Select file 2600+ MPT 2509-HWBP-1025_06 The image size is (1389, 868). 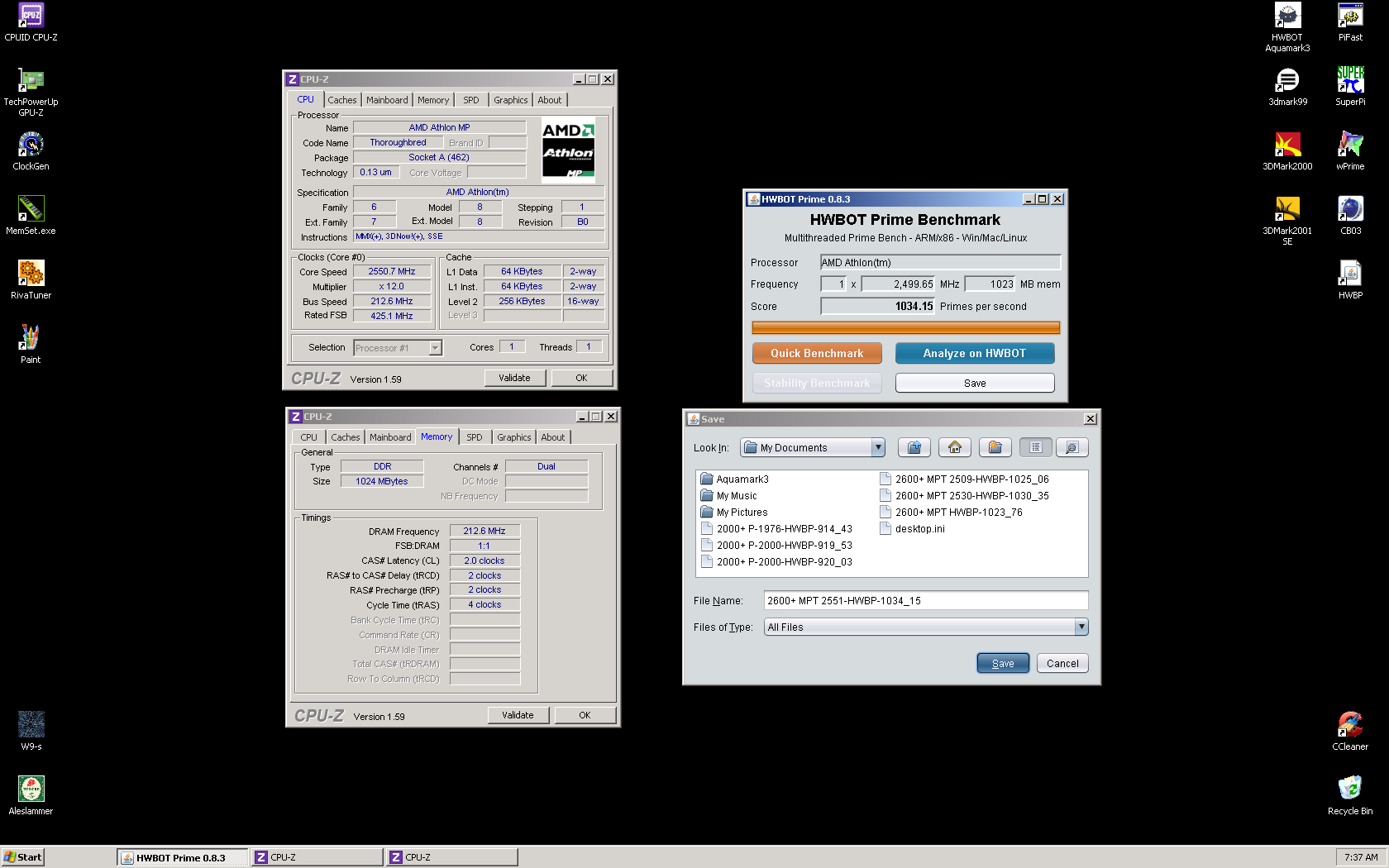point(964,479)
